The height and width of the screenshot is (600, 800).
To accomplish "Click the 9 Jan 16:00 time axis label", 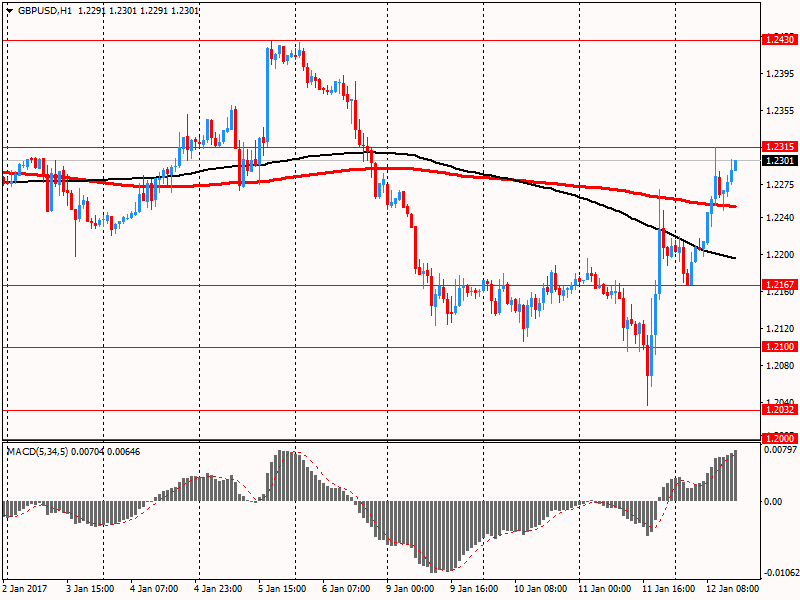I will (474, 589).
